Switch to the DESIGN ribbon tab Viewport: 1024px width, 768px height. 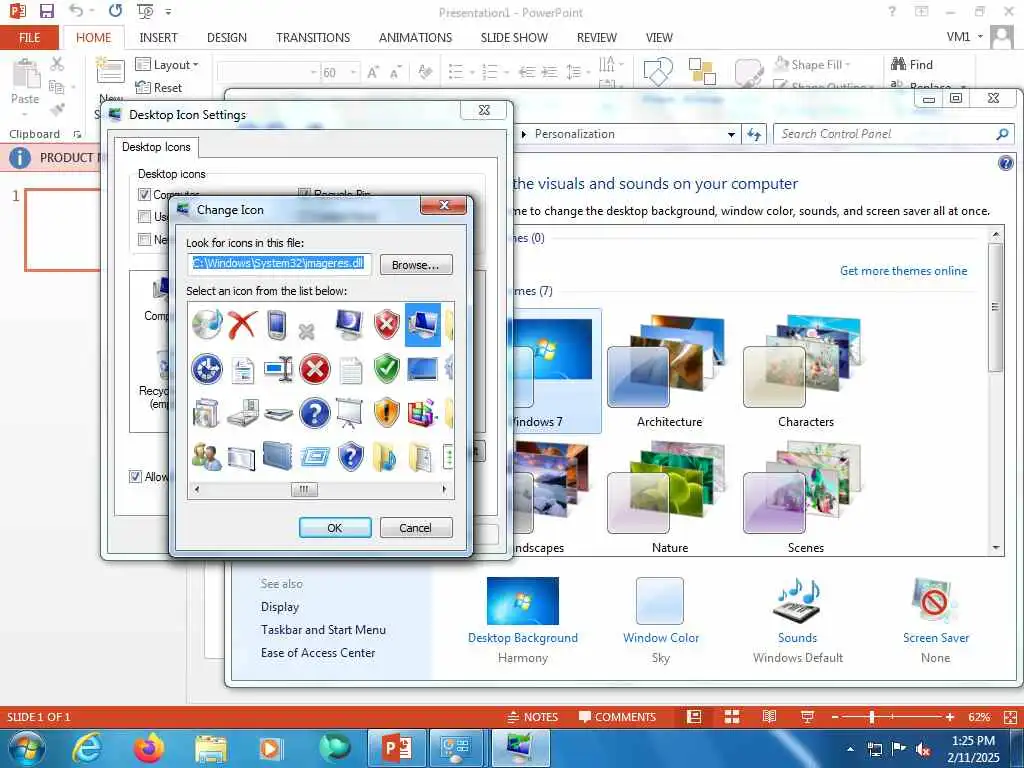(x=227, y=37)
